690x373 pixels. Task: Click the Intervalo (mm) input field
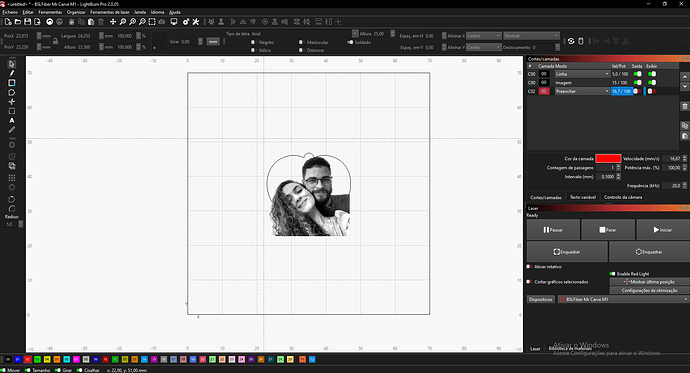pos(606,176)
